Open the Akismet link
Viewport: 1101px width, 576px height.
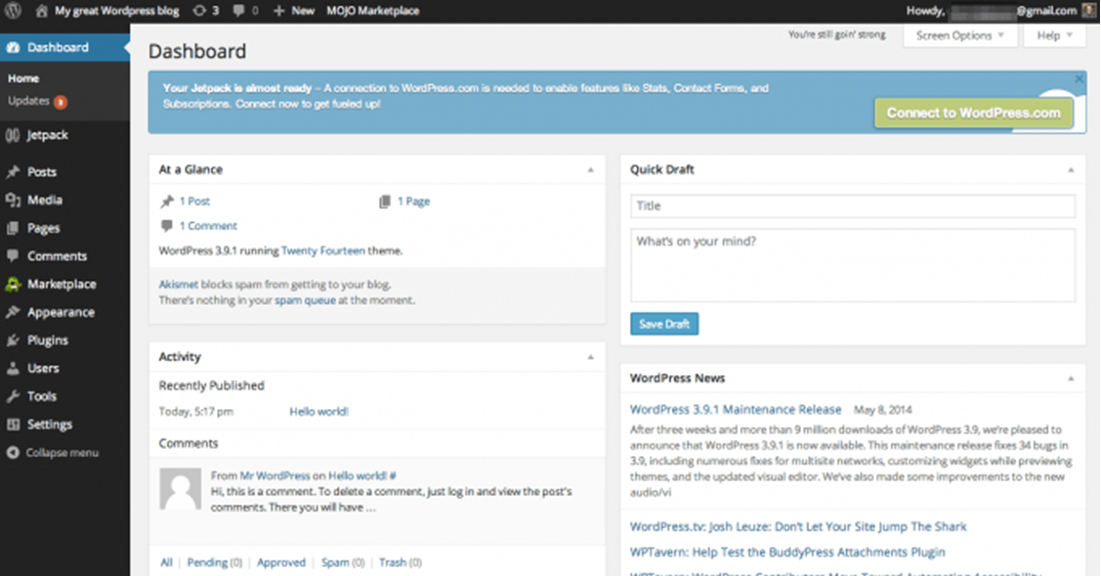(178, 284)
